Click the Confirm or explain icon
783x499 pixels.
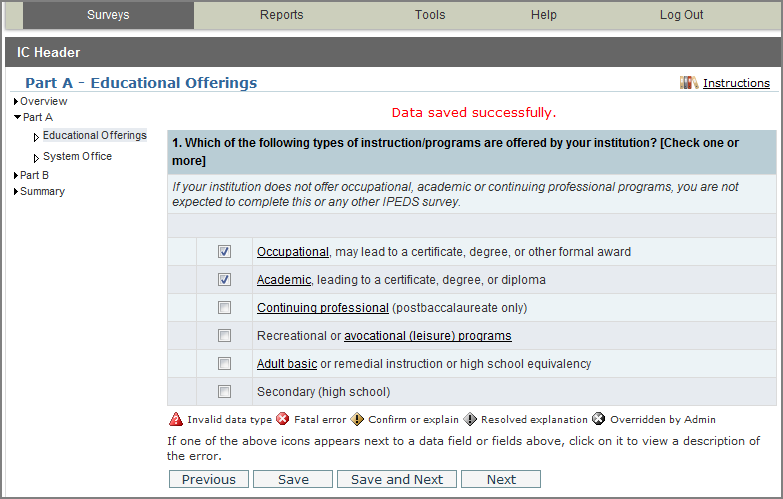click(357, 420)
